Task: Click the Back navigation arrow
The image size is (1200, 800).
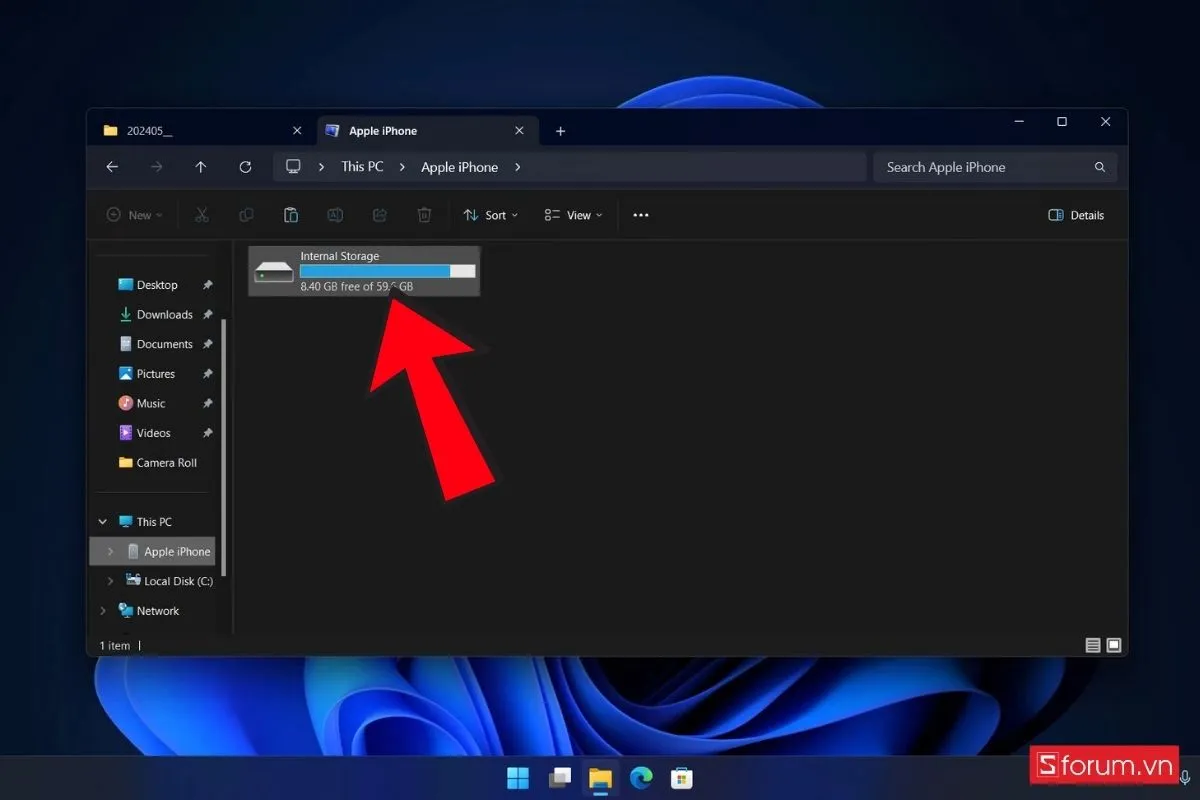Action: 112,167
